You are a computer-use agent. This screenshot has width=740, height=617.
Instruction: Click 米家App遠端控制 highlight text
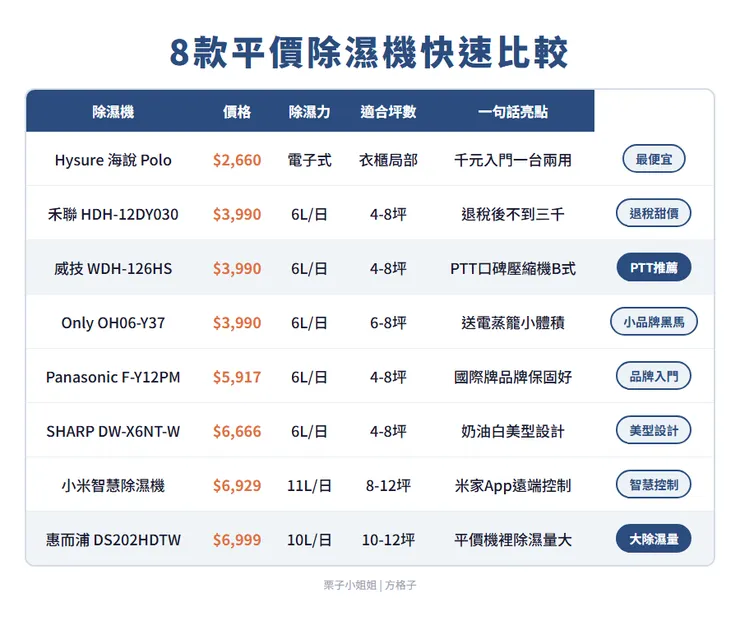[x=513, y=486]
